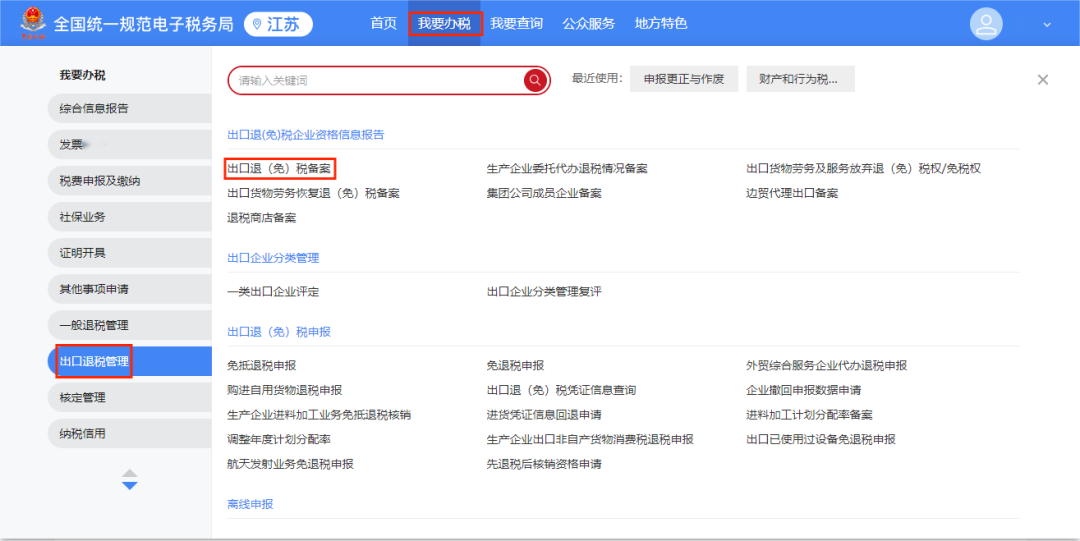The image size is (1080, 541).
Task: Change the 江苏 location selector
Action: pyautogui.click(x=278, y=24)
